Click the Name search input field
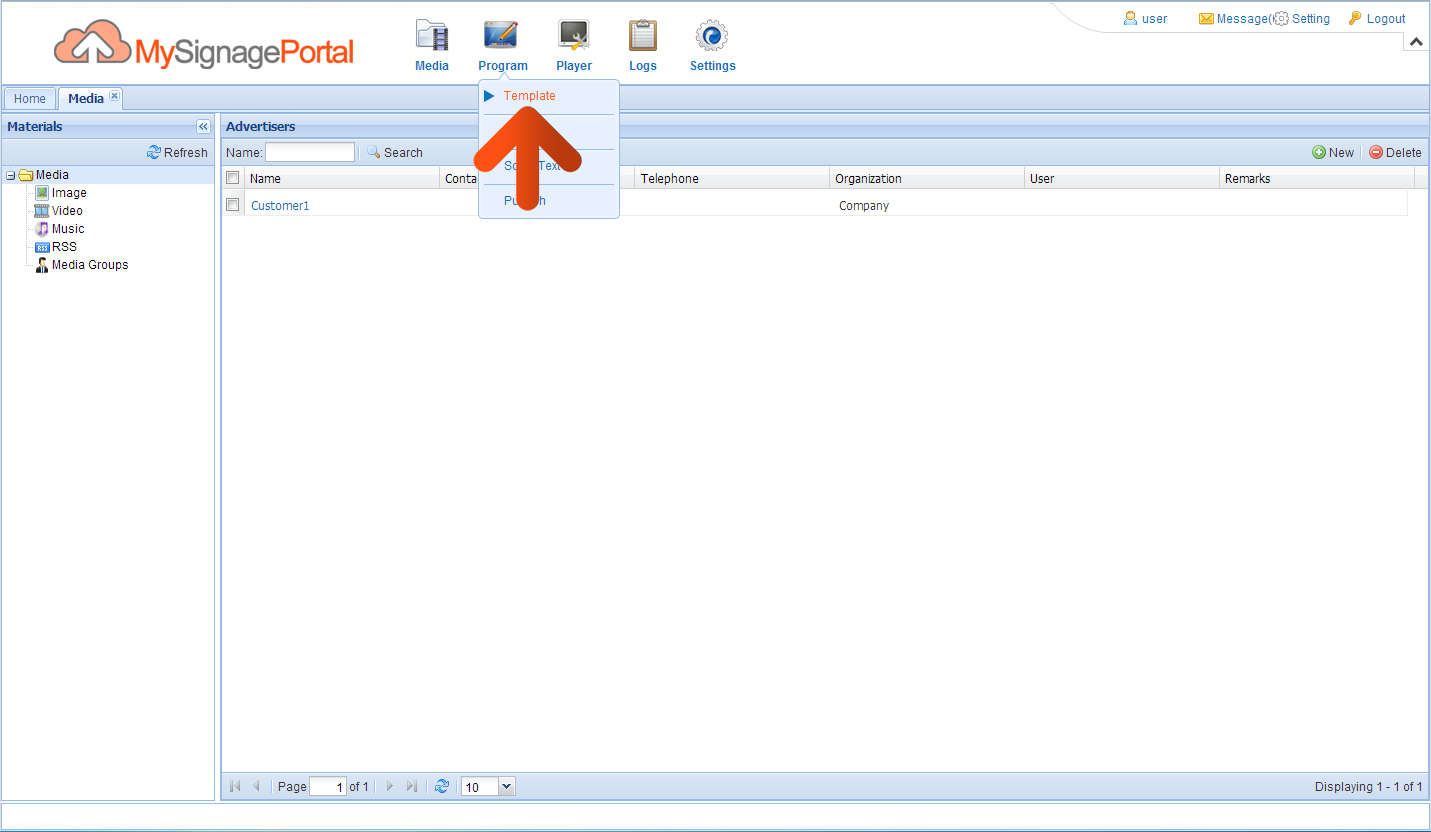 pos(309,153)
